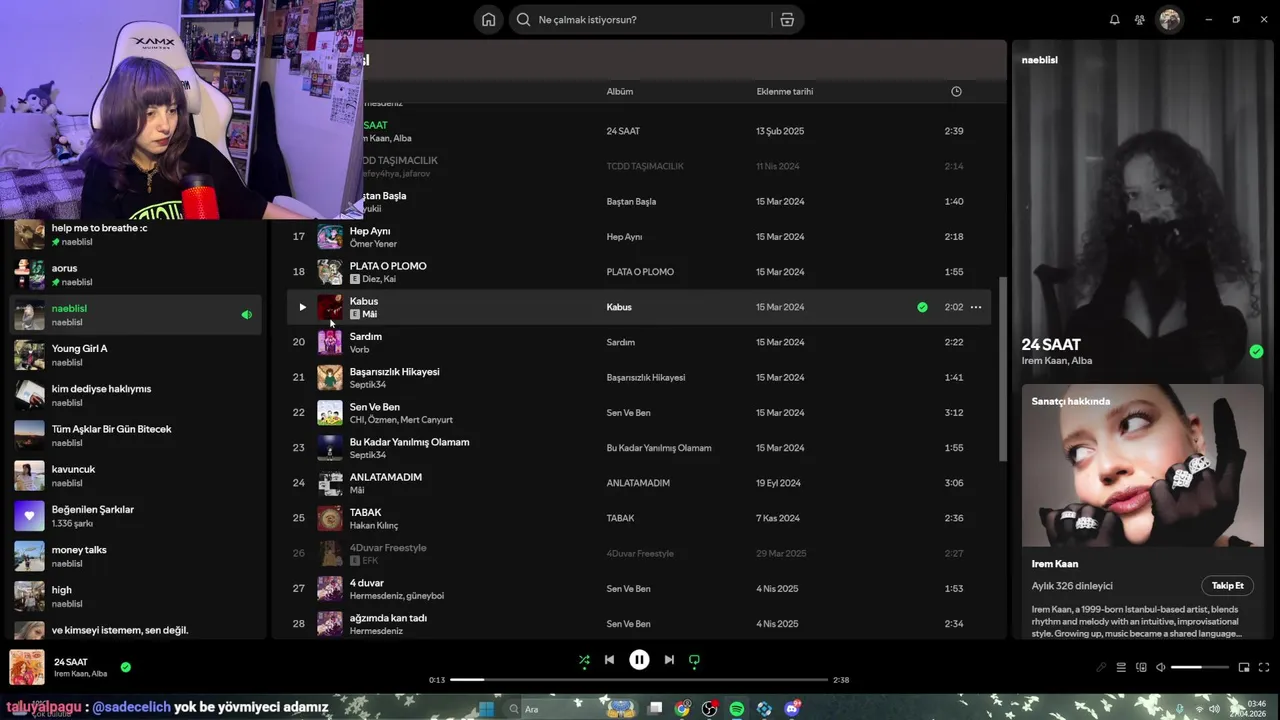Viewport: 1280px width, 720px height.
Task: Open Tüm Aşklar Bir Gün Bitecek playlist
Action: coord(136,435)
